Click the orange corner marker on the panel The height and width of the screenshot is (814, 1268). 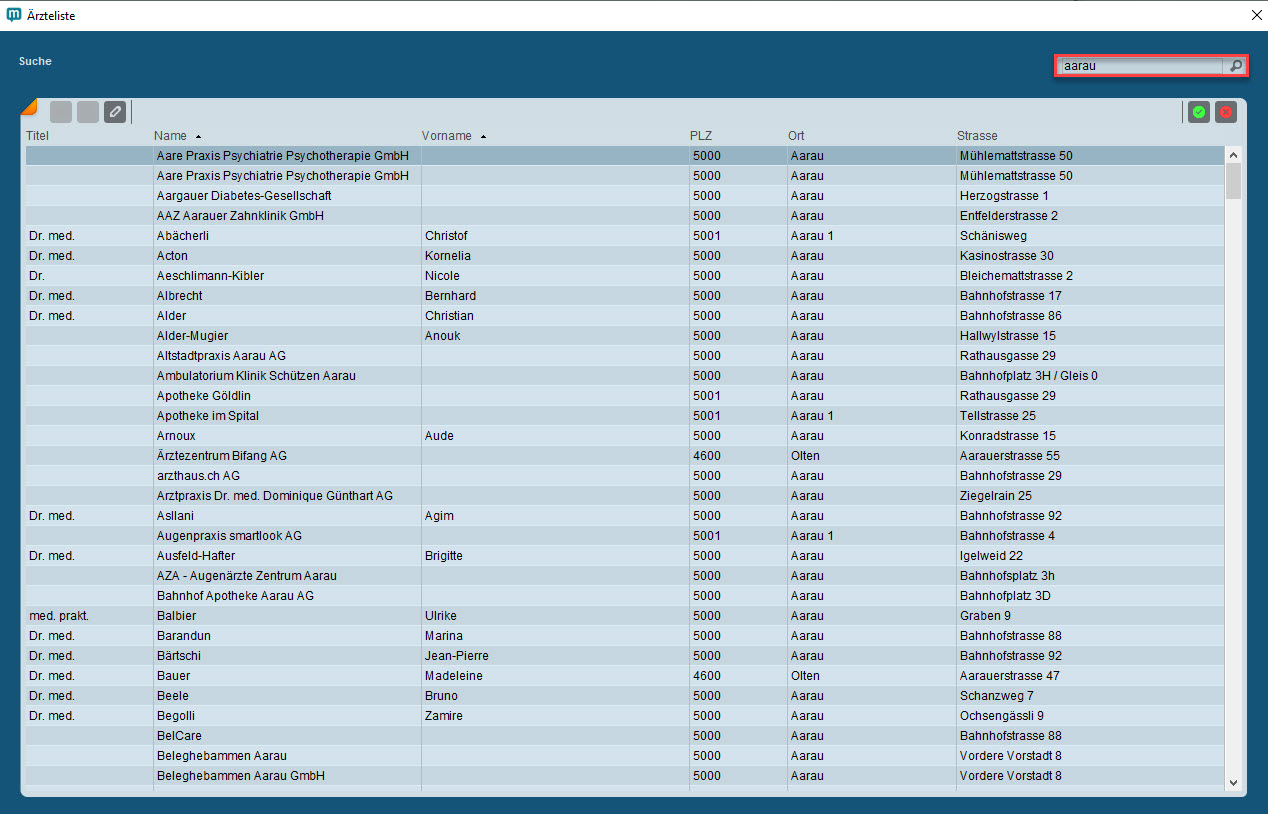coord(27,105)
